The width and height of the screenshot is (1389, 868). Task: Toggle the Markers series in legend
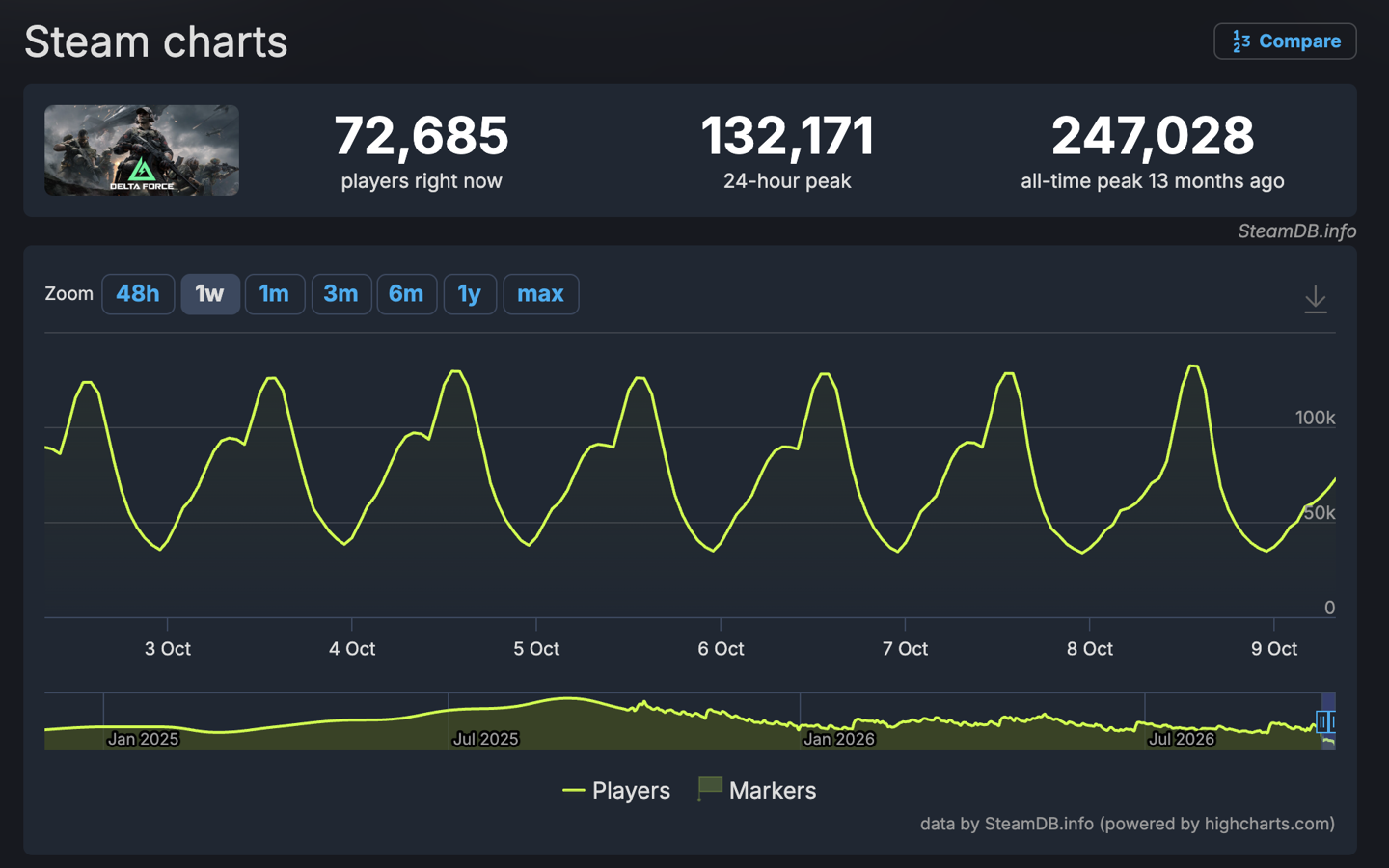pos(757,791)
